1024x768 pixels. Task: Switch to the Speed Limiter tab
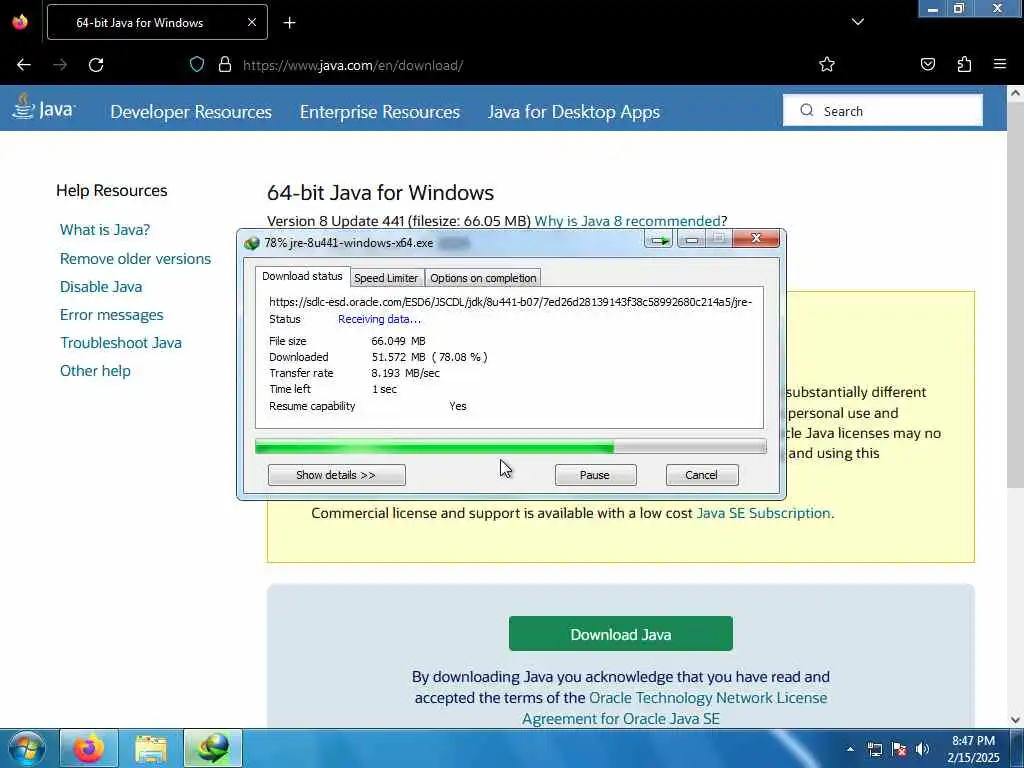(386, 278)
